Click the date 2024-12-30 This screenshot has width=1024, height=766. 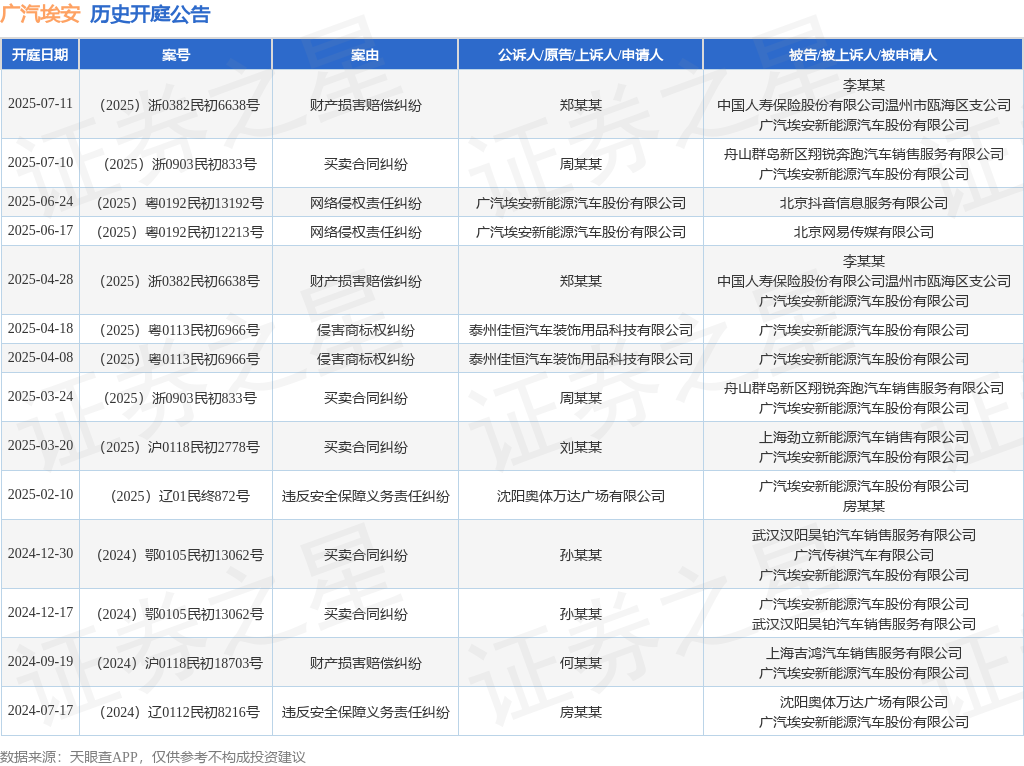(x=40, y=554)
